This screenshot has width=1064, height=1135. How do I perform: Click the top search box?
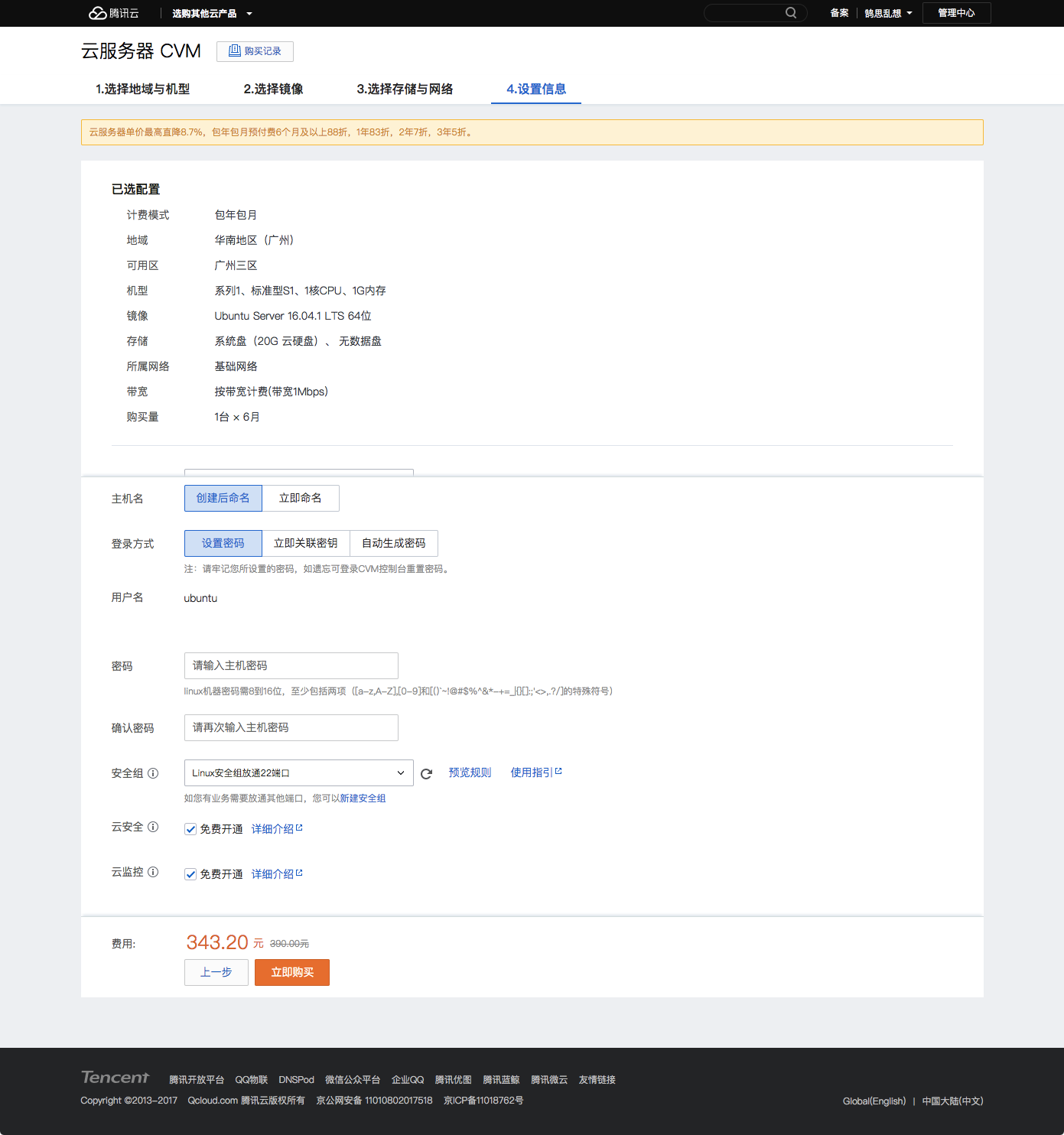point(756,13)
